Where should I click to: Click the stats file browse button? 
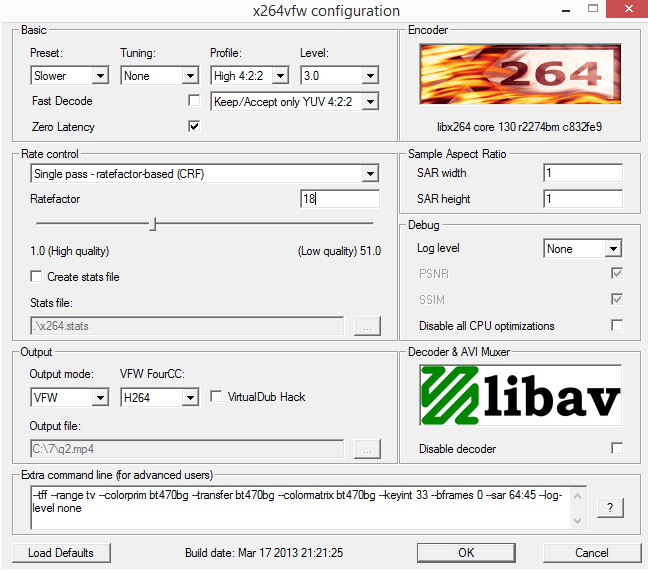[367, 326]
